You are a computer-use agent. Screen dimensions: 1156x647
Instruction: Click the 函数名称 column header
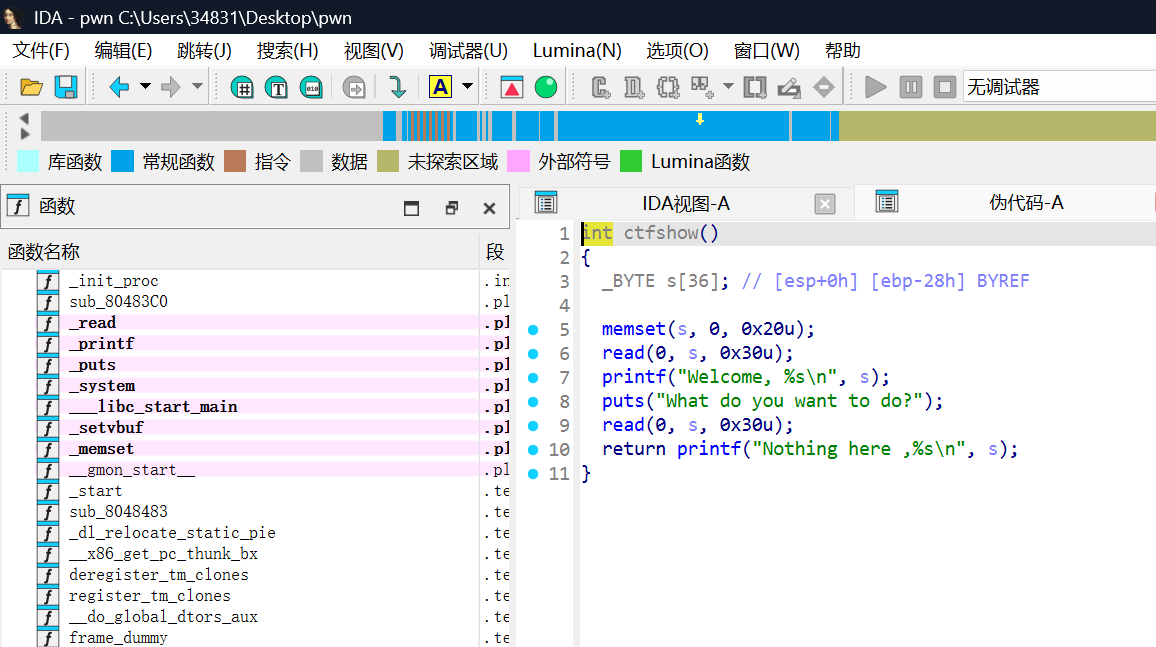(240, 251)
